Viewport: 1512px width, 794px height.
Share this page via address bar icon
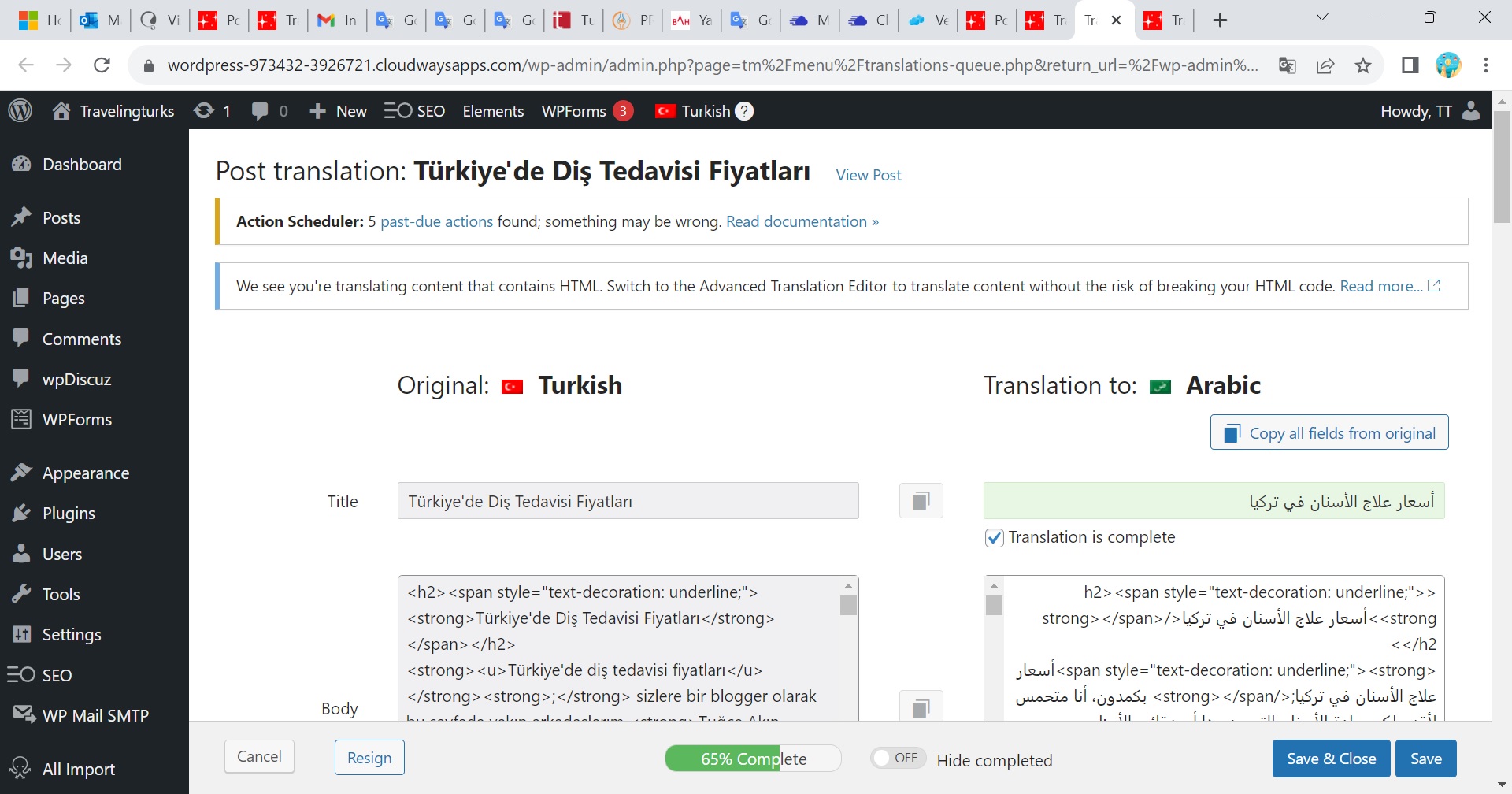tap(1325, 65)
